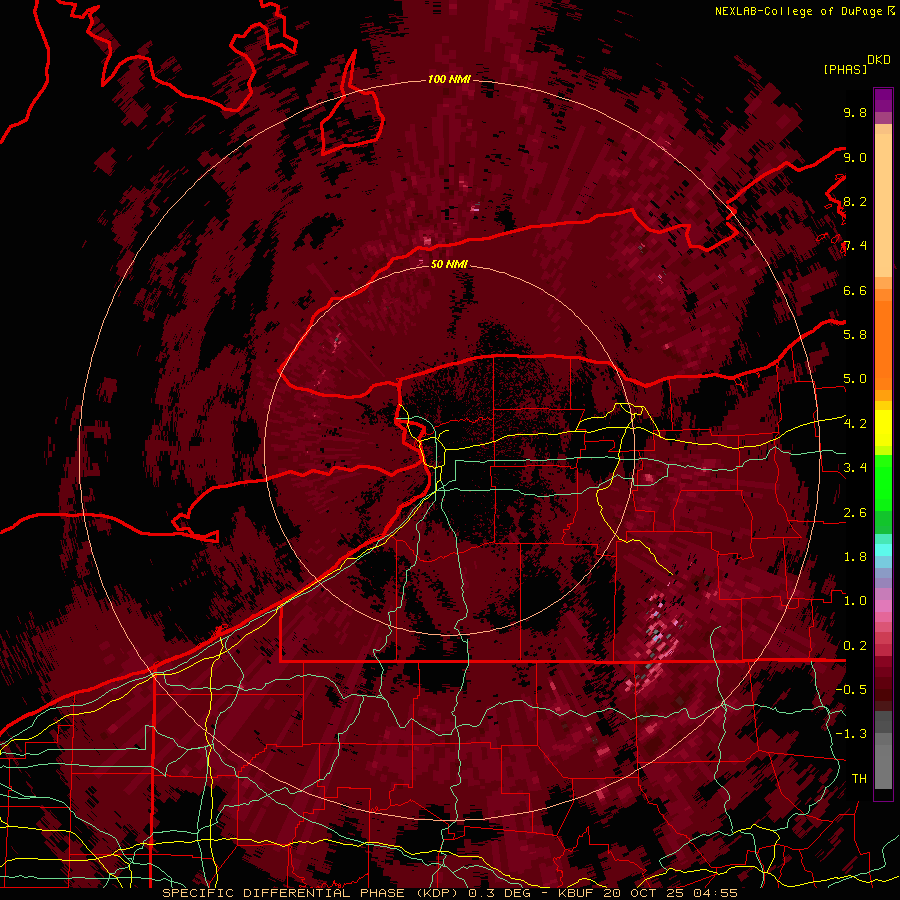Viewport: 900px width, 900px height.
Task: Click the 2.6 legend value
Action: tap(855, 513)
